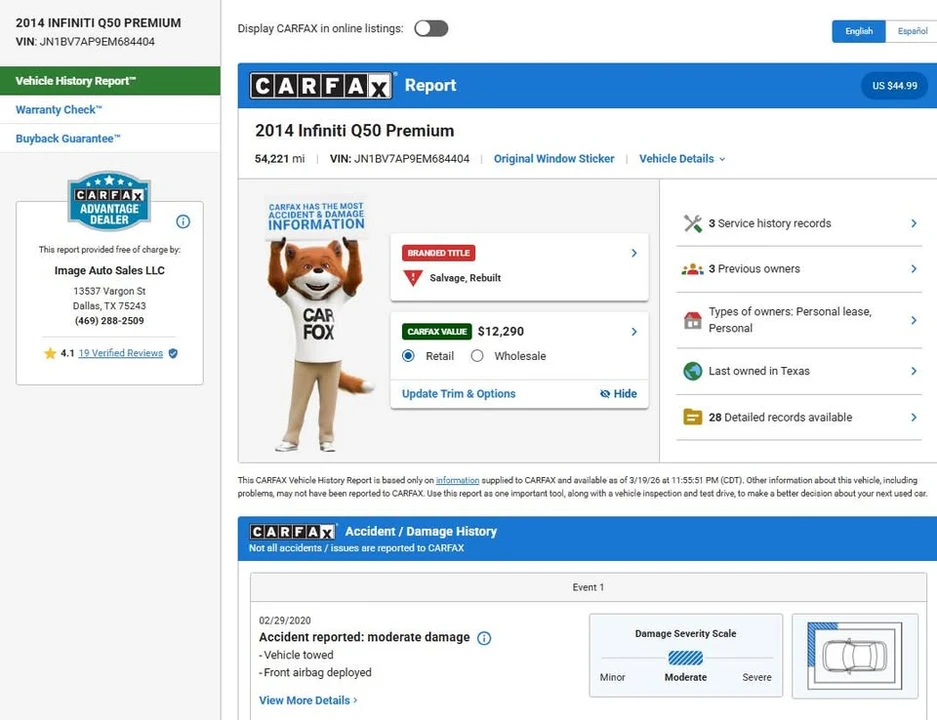Viewport: 937px width, 720px height.
Task: Click the $12,290 value amount
Action: [501, 332]
